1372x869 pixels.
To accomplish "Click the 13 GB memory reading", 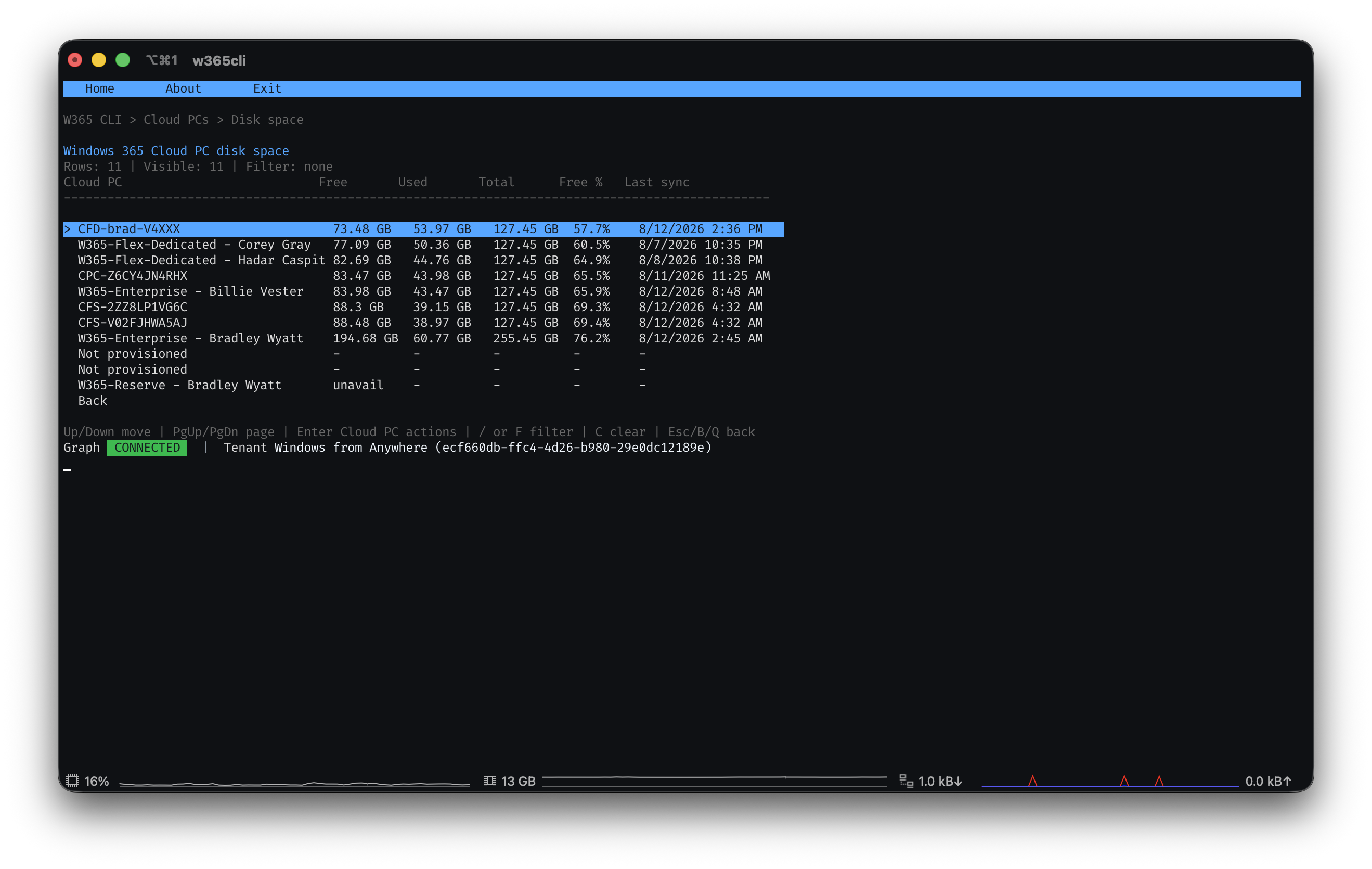I will click(518, 781).
